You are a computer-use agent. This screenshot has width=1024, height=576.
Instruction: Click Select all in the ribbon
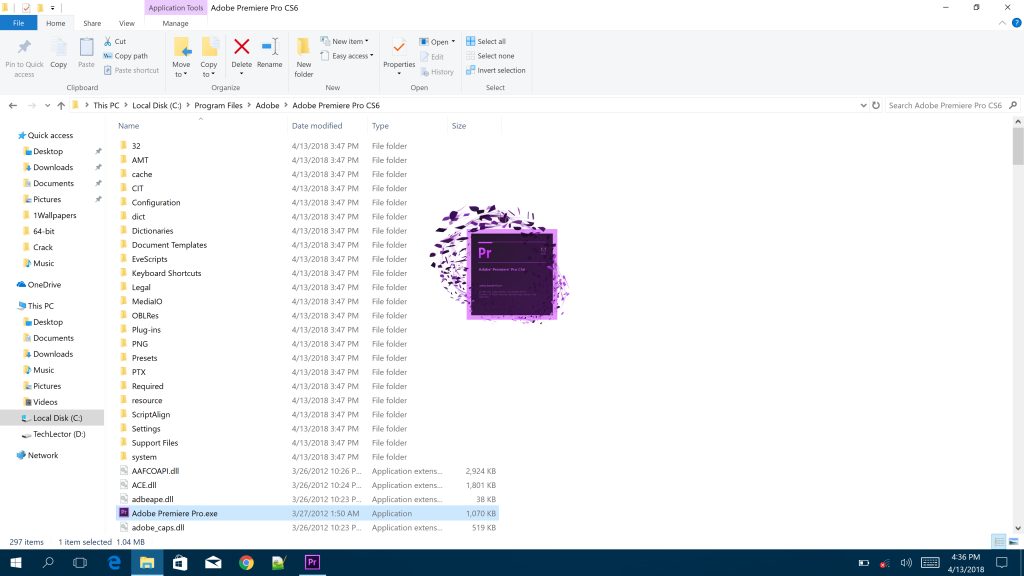point(486,41)
